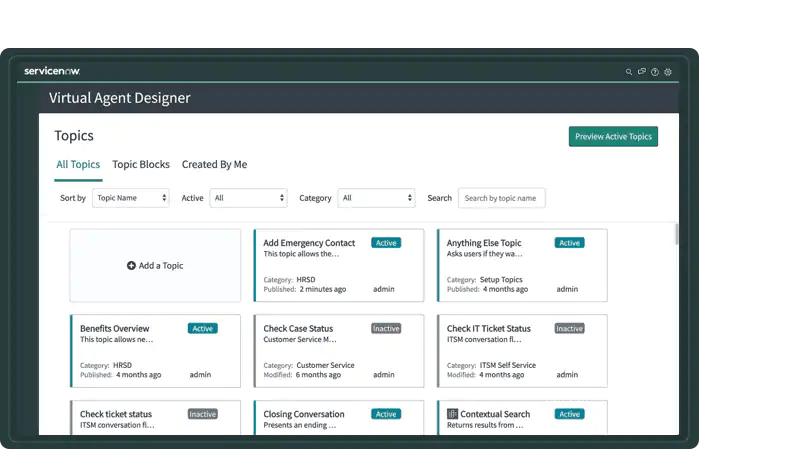Switch to the All Topics tab
Viewport: 800px width, 450px height.
[78, 164]
